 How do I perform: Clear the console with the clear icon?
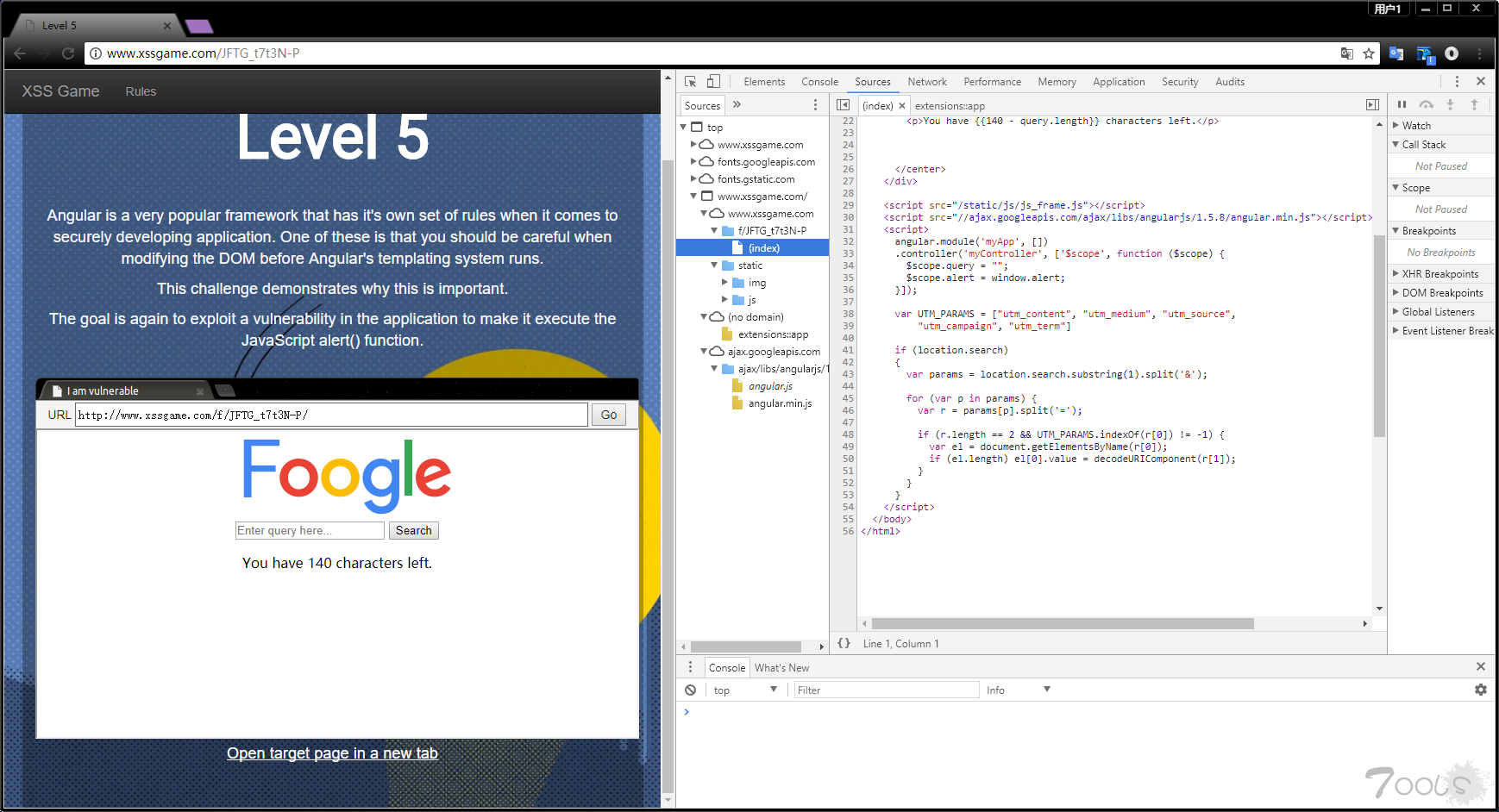690,690
